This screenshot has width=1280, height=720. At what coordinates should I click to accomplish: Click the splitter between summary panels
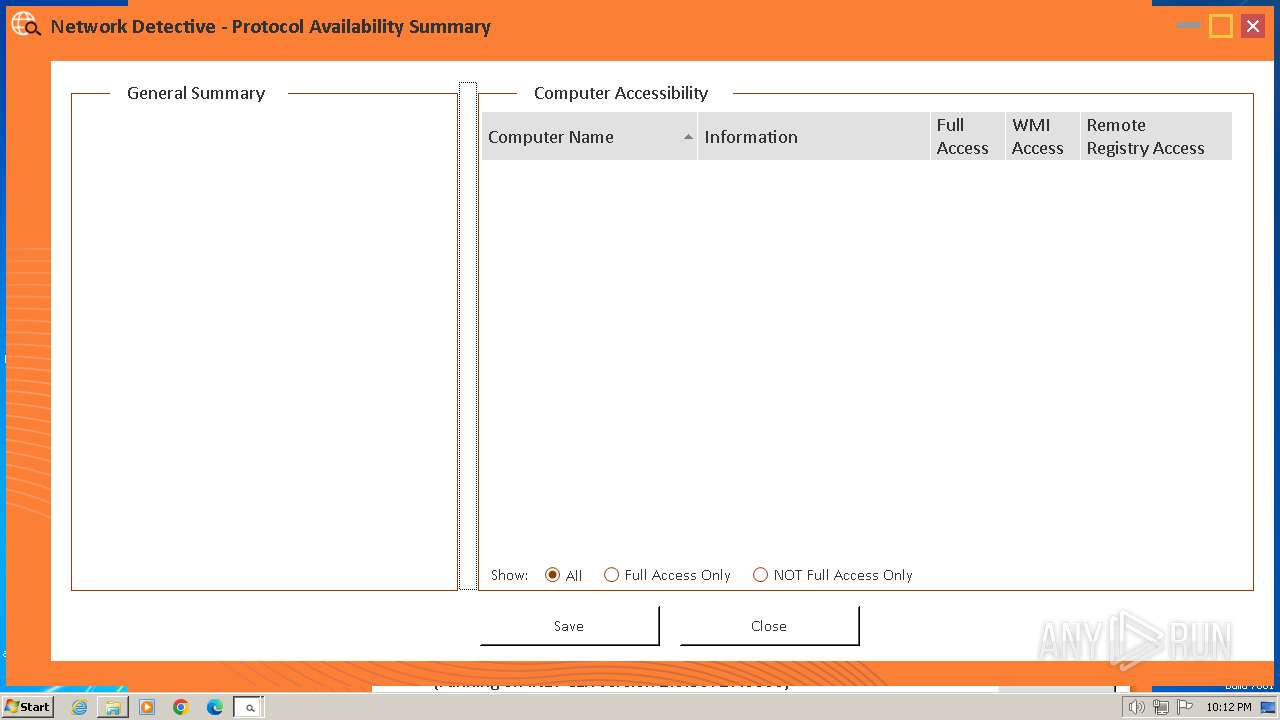[x=468, y=336]
